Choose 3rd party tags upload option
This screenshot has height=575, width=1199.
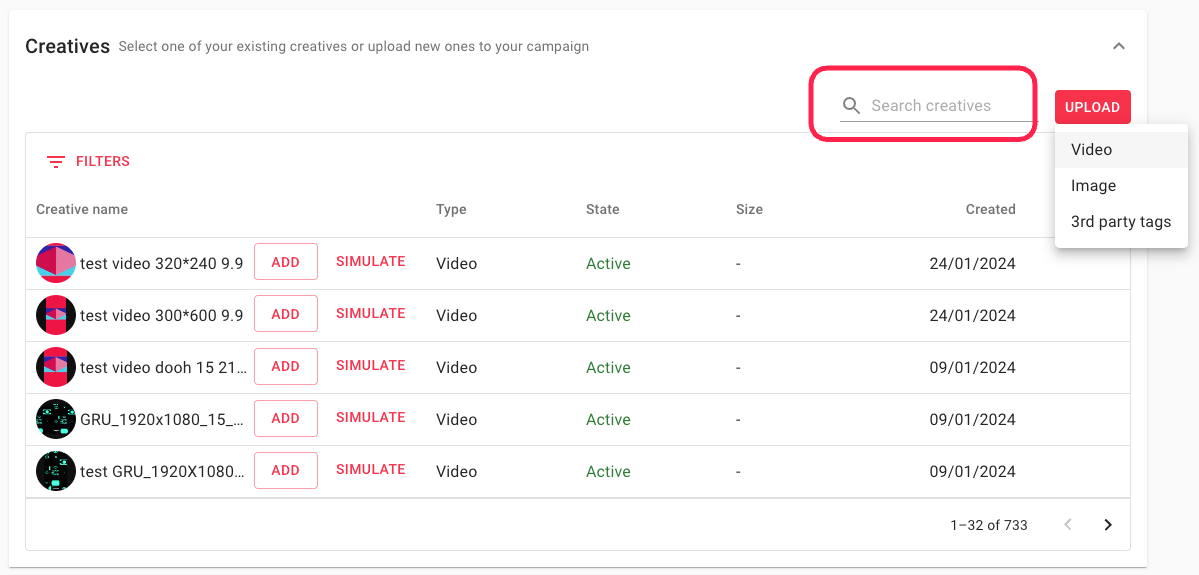pyautogui.click(x=1120, y=222)
